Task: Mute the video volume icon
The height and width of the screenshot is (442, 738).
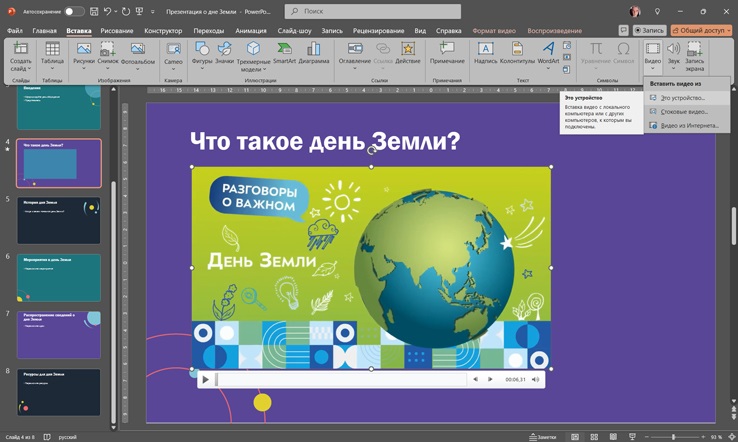Action: [535, 380]
